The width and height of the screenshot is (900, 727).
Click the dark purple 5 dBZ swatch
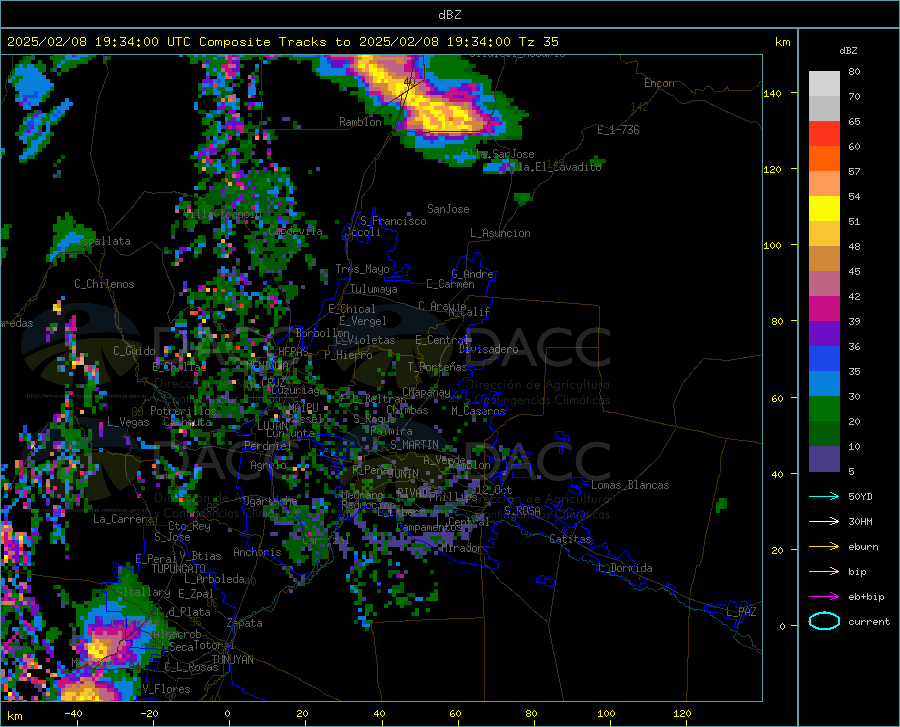824,459
